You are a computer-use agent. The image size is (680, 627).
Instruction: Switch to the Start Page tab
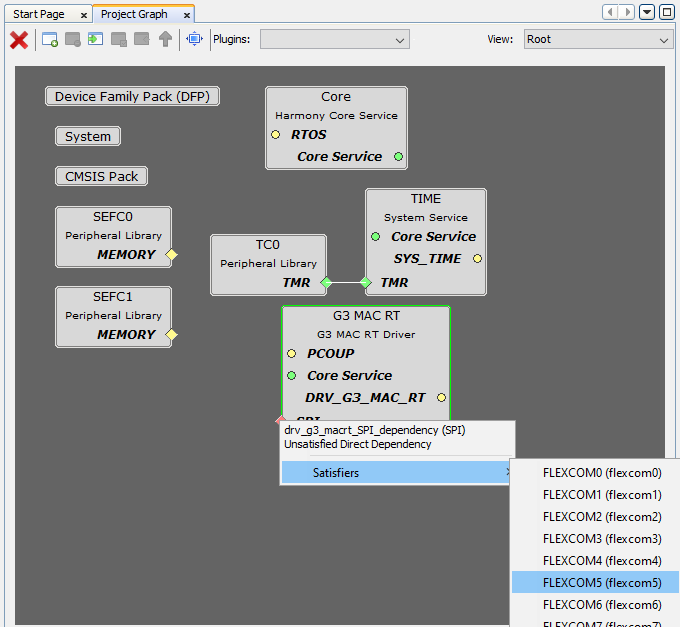39,14
